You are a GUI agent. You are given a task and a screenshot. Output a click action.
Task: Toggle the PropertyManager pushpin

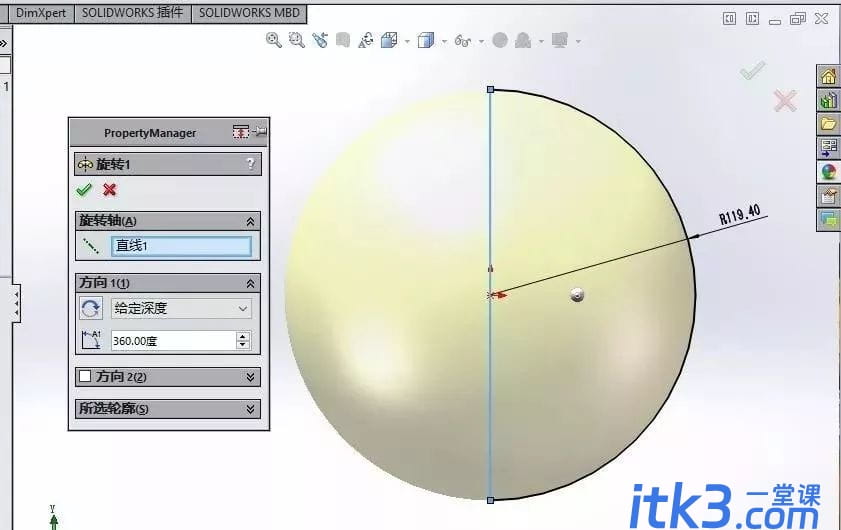(260, 131)
